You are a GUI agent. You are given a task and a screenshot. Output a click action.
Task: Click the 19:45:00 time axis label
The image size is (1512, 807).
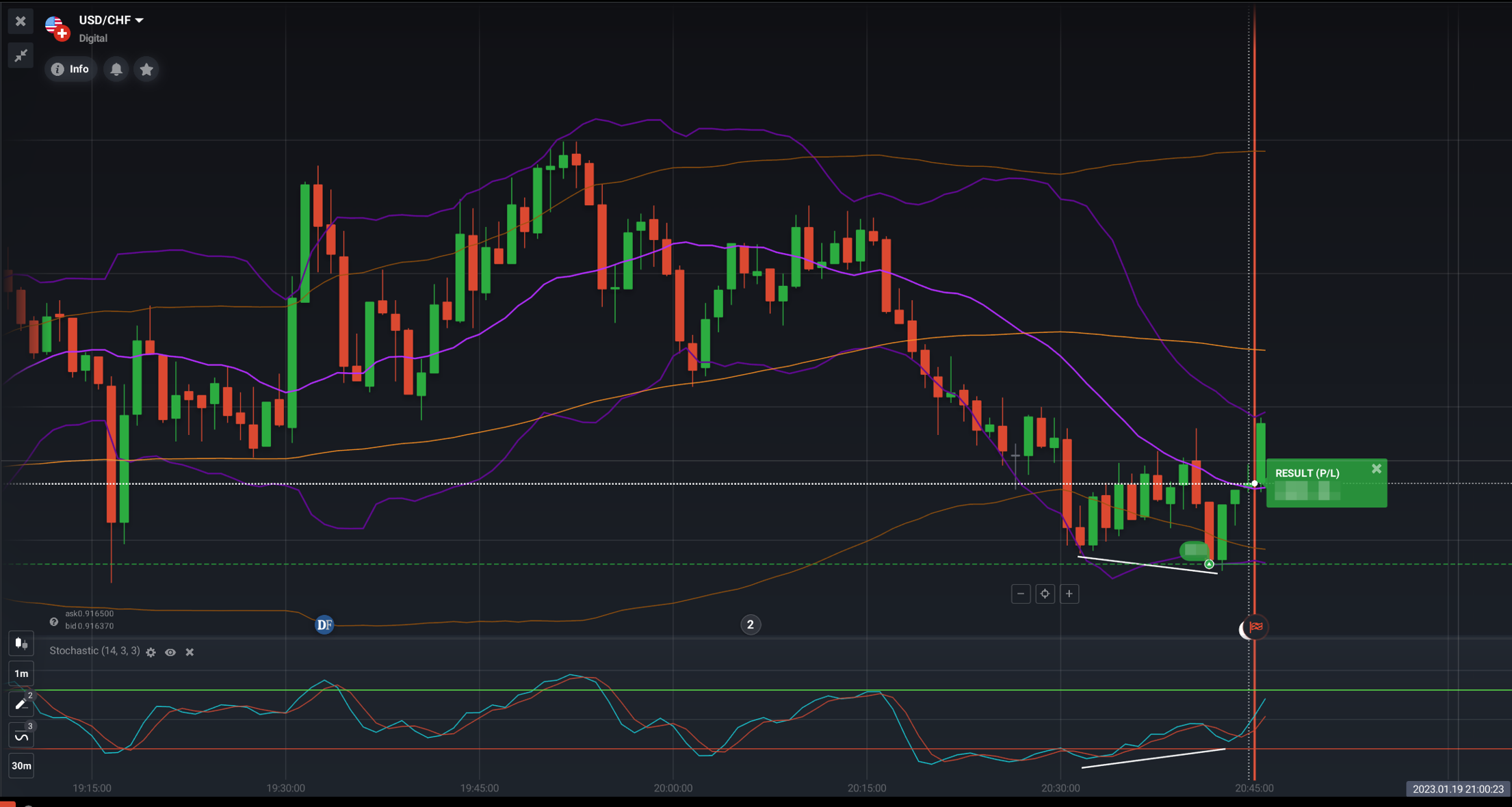(479, 788)
